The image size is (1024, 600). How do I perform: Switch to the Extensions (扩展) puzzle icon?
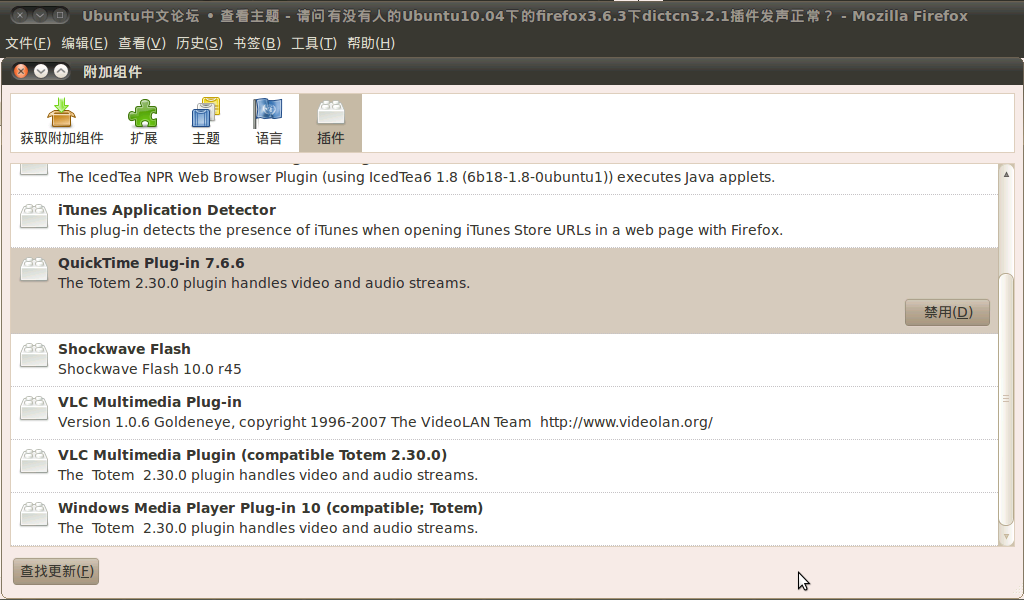pos(143,123)
